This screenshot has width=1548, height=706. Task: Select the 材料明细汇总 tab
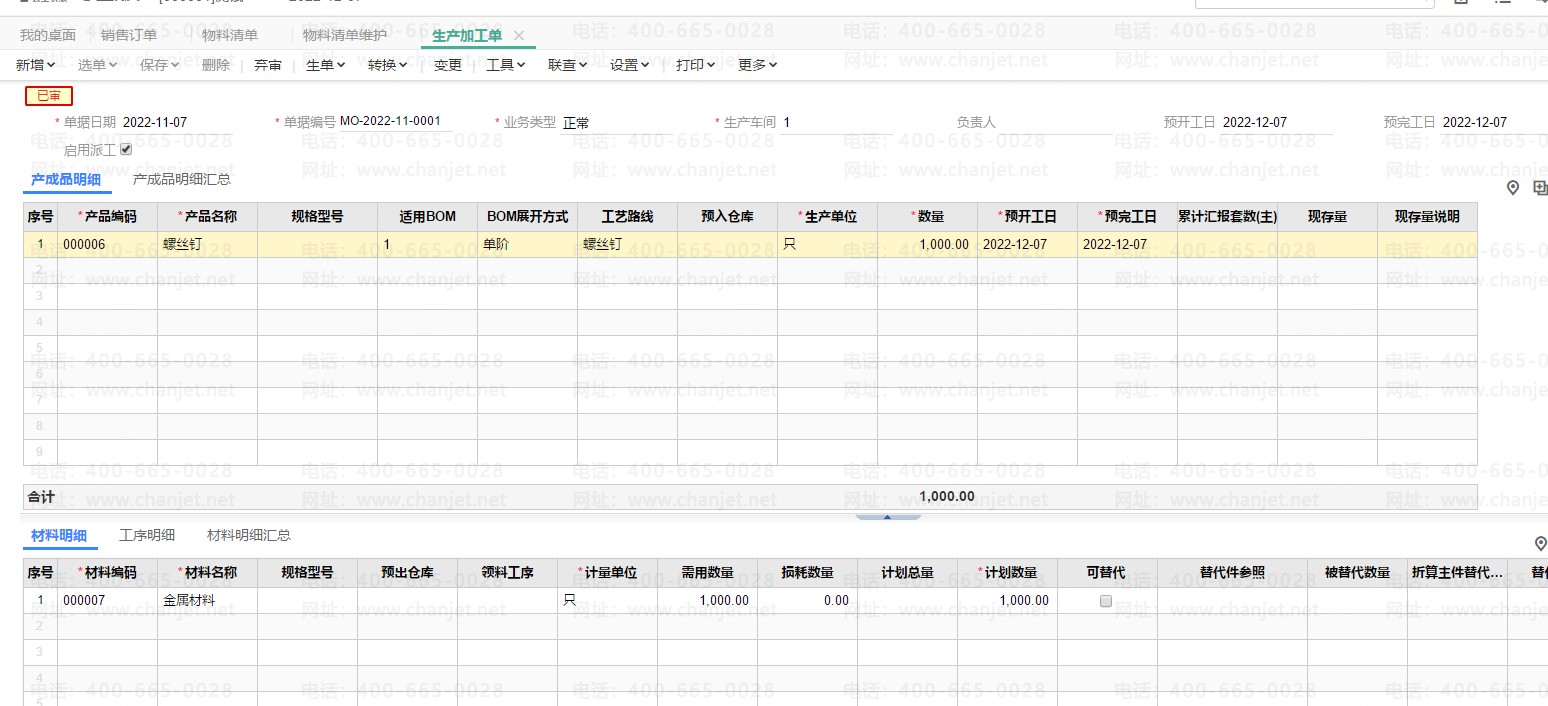249,535
